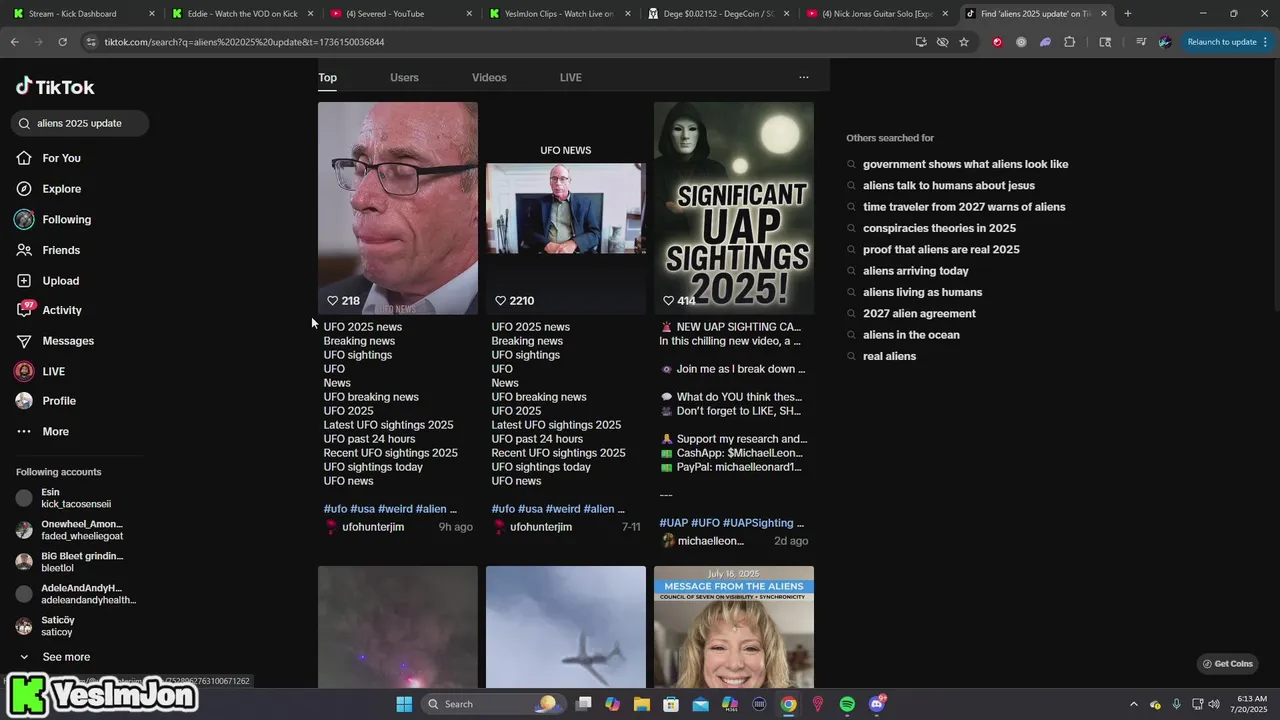Search proof that aliens are real 2025

[x=941, y=250]
